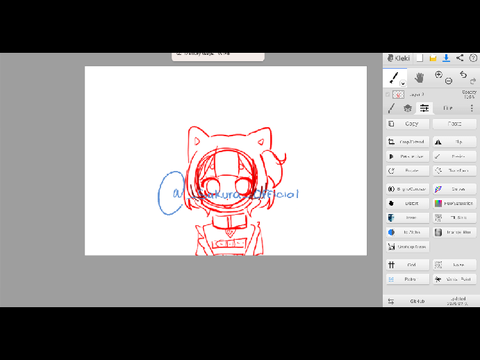480x360 pixels.
Task: Open the Noise generator
Action: tap(455, 265)
